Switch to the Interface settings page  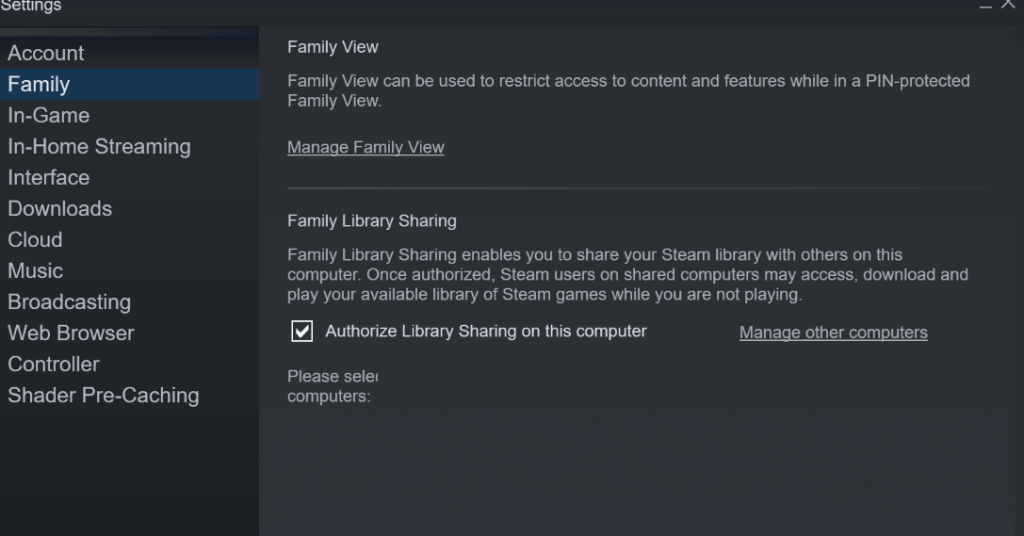click(x=49, y=177)
